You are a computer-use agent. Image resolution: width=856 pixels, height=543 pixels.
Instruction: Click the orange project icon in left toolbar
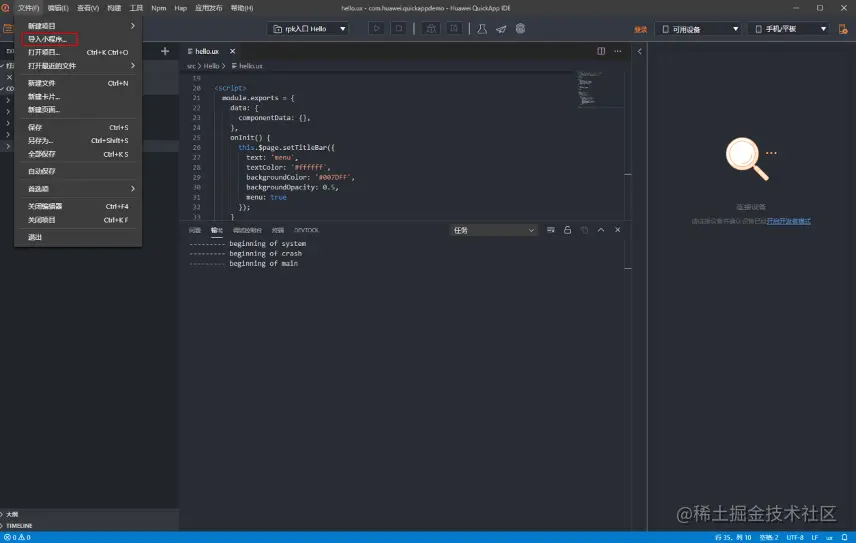click(x=8, y=29)
